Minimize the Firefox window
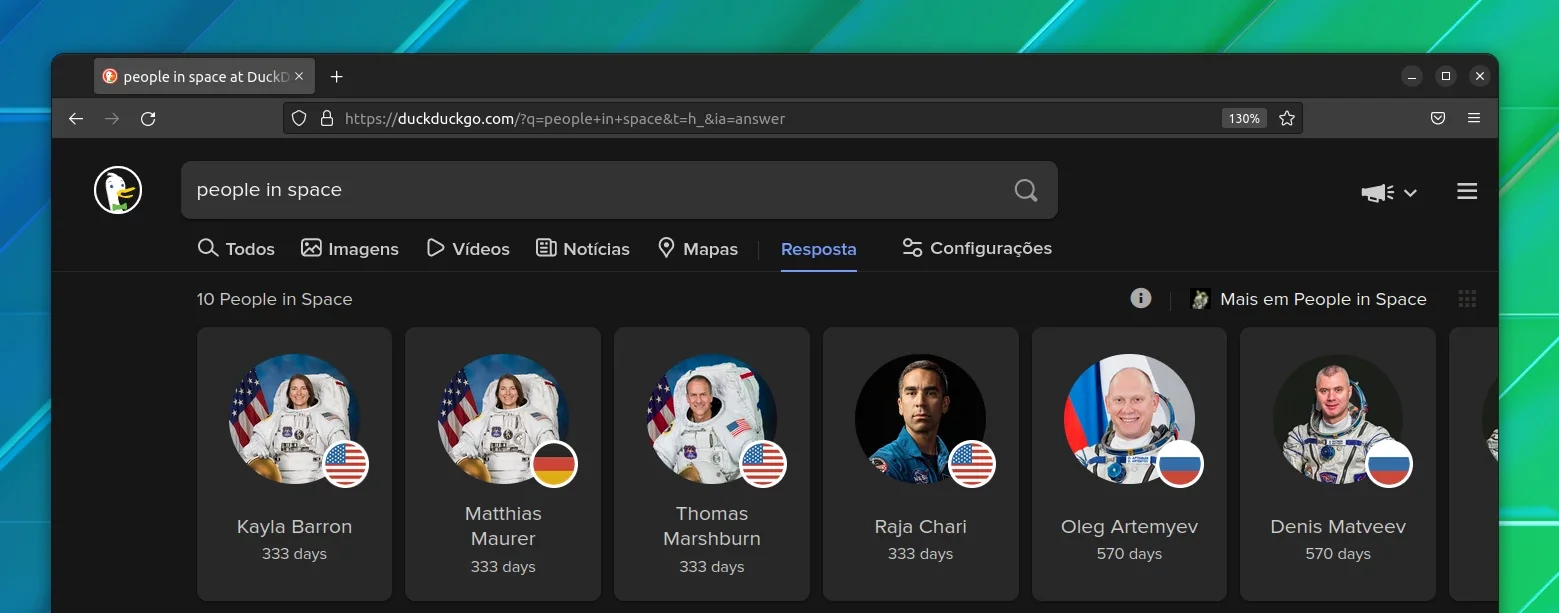Screen dimensions: 1559x613 (1411, 76)
